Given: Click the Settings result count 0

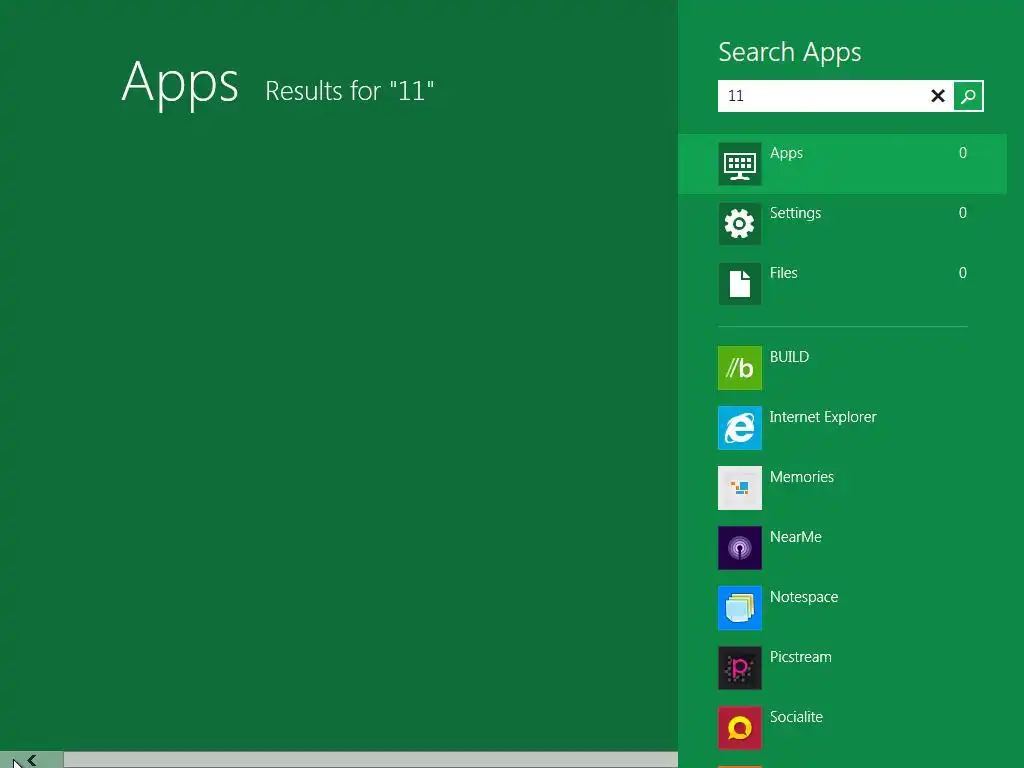Looking at the screenshot, I should 963,213.
